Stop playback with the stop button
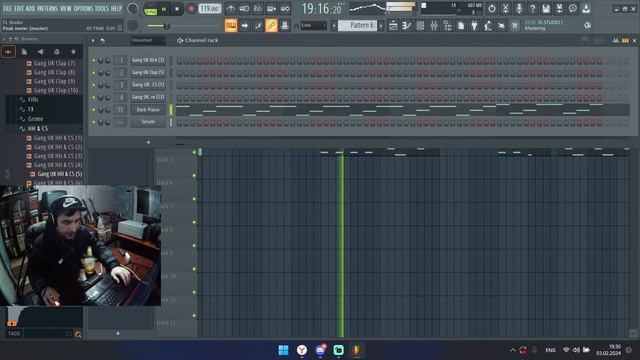The height and width of the screenshot is (360, 640). coord(177,9)
